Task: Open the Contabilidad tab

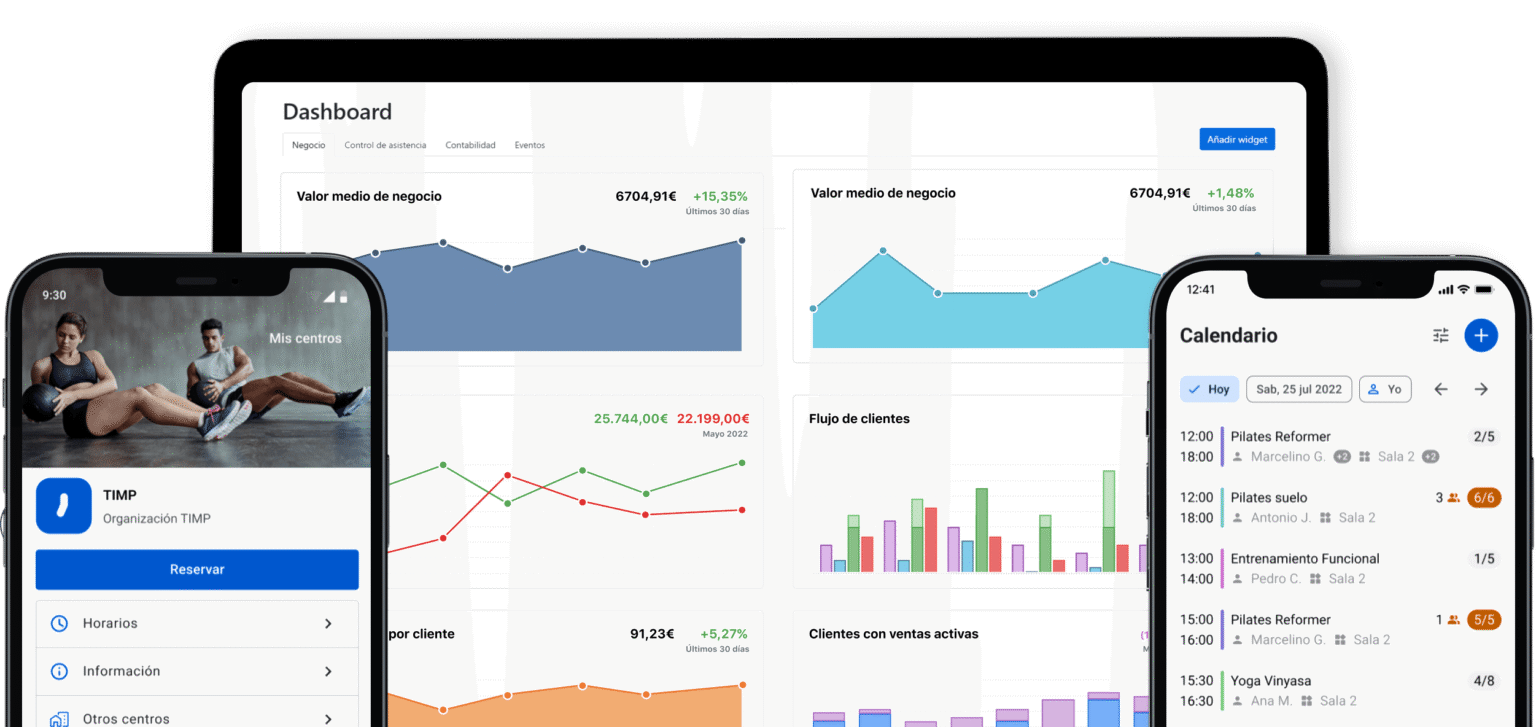Action: click(470, 145)
